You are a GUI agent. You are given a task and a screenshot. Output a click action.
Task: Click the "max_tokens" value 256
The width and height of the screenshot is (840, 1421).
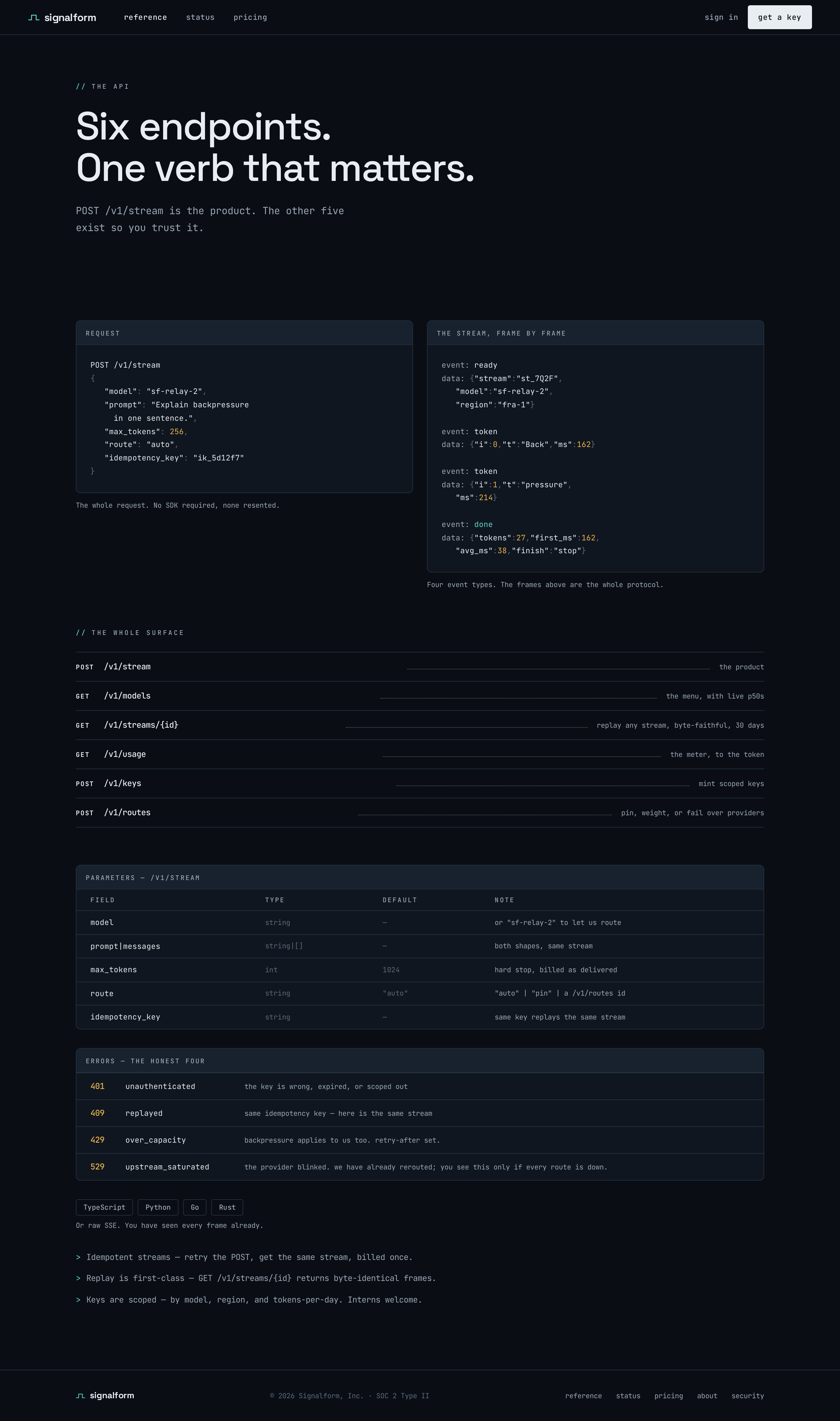[176, 431]
